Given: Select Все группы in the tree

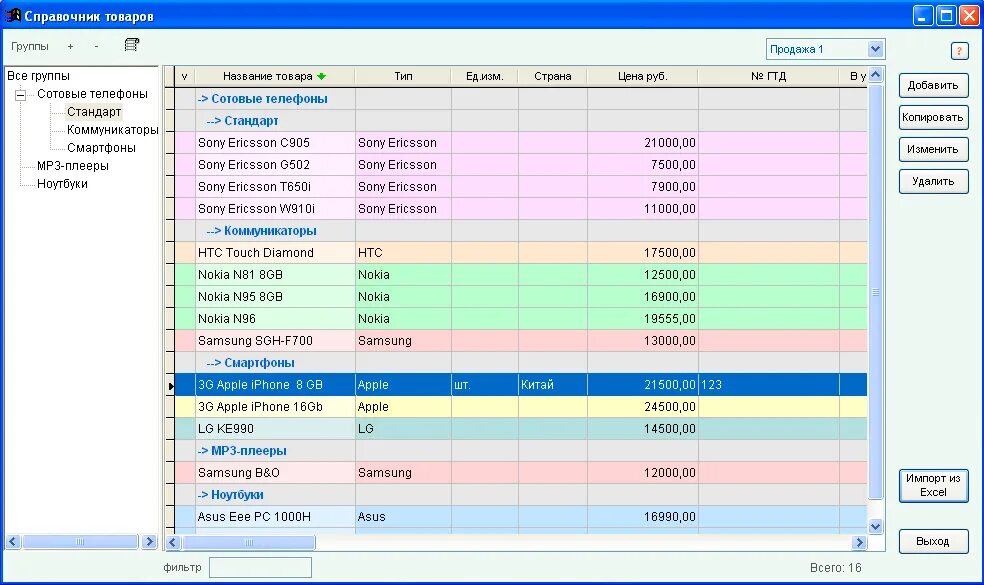Looking at the screenshot, I should [38, 76].
